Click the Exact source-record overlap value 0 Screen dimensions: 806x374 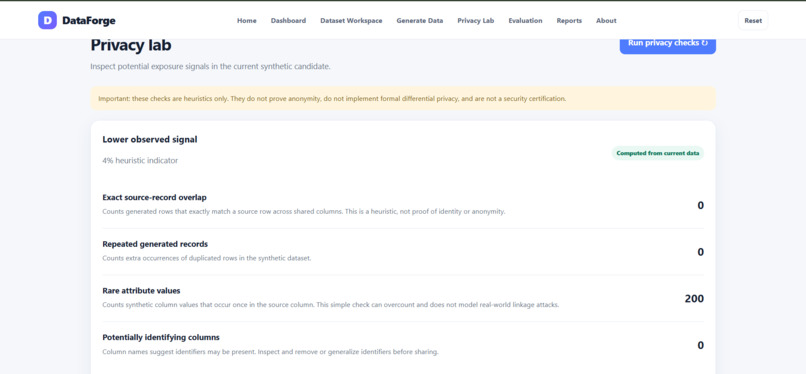pyautogui.click(x=700, y=205)
